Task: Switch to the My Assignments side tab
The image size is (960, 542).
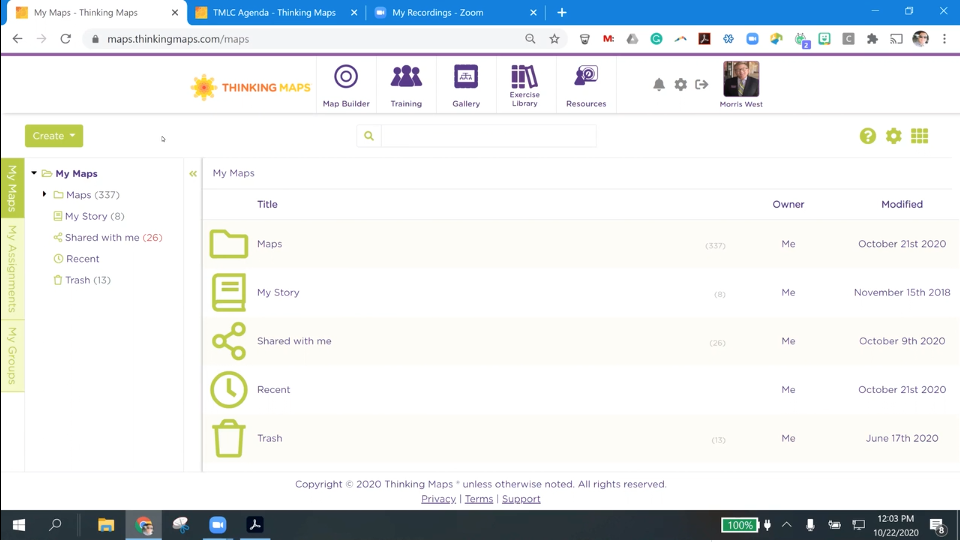Action: click(12, 268)
